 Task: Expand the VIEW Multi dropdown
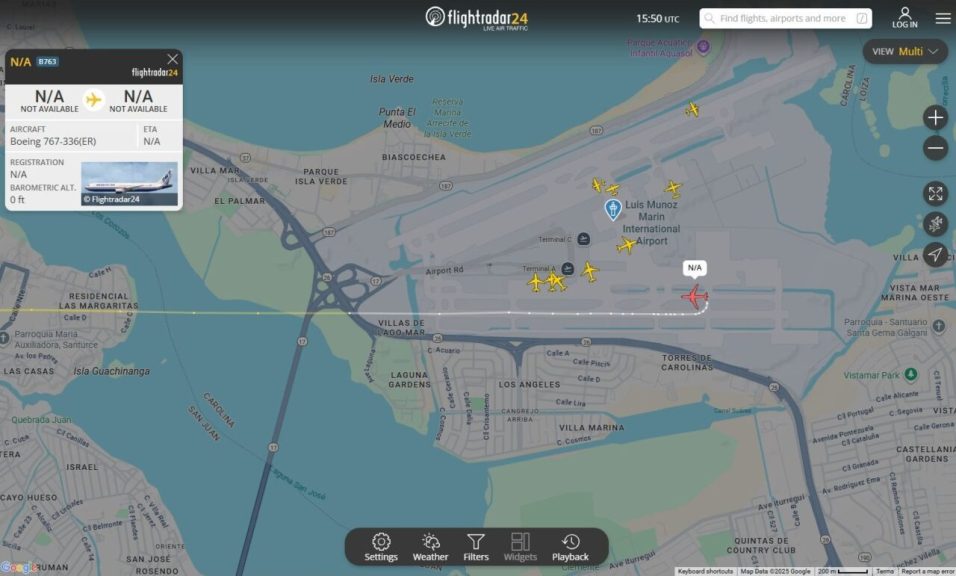905,52
